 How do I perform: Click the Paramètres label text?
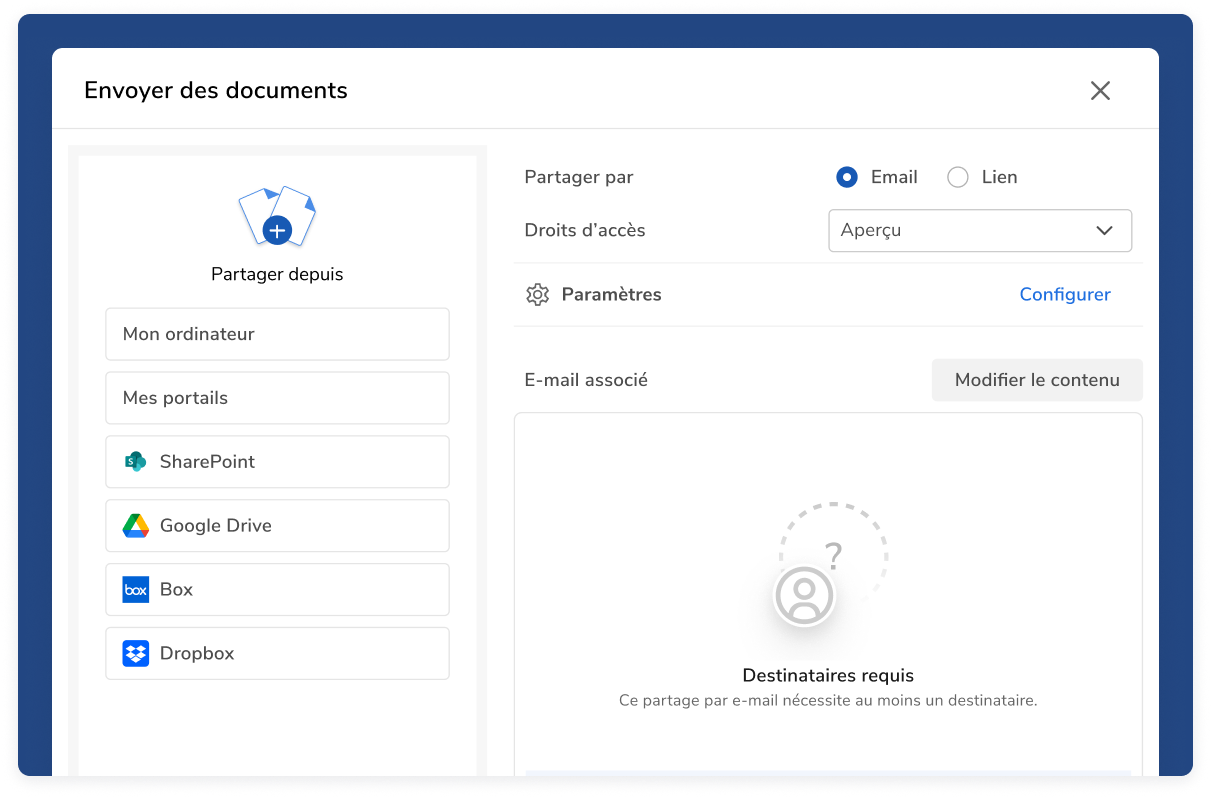pyautogui.click(x=611, y=295)
